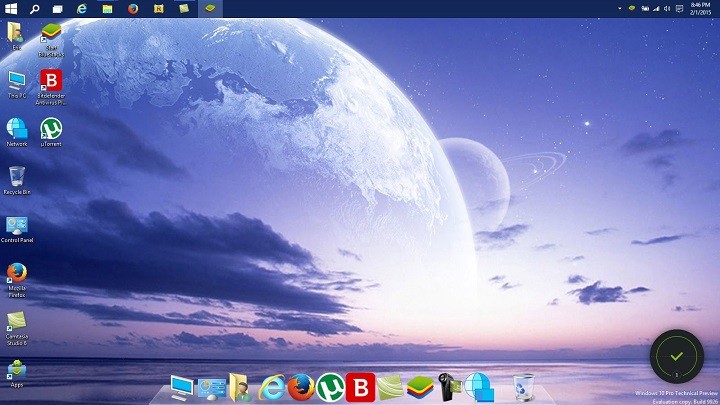Screen dimensions: 720x405
Task: Open Bitdefender from the dock
Action: [x=360, y=388]
